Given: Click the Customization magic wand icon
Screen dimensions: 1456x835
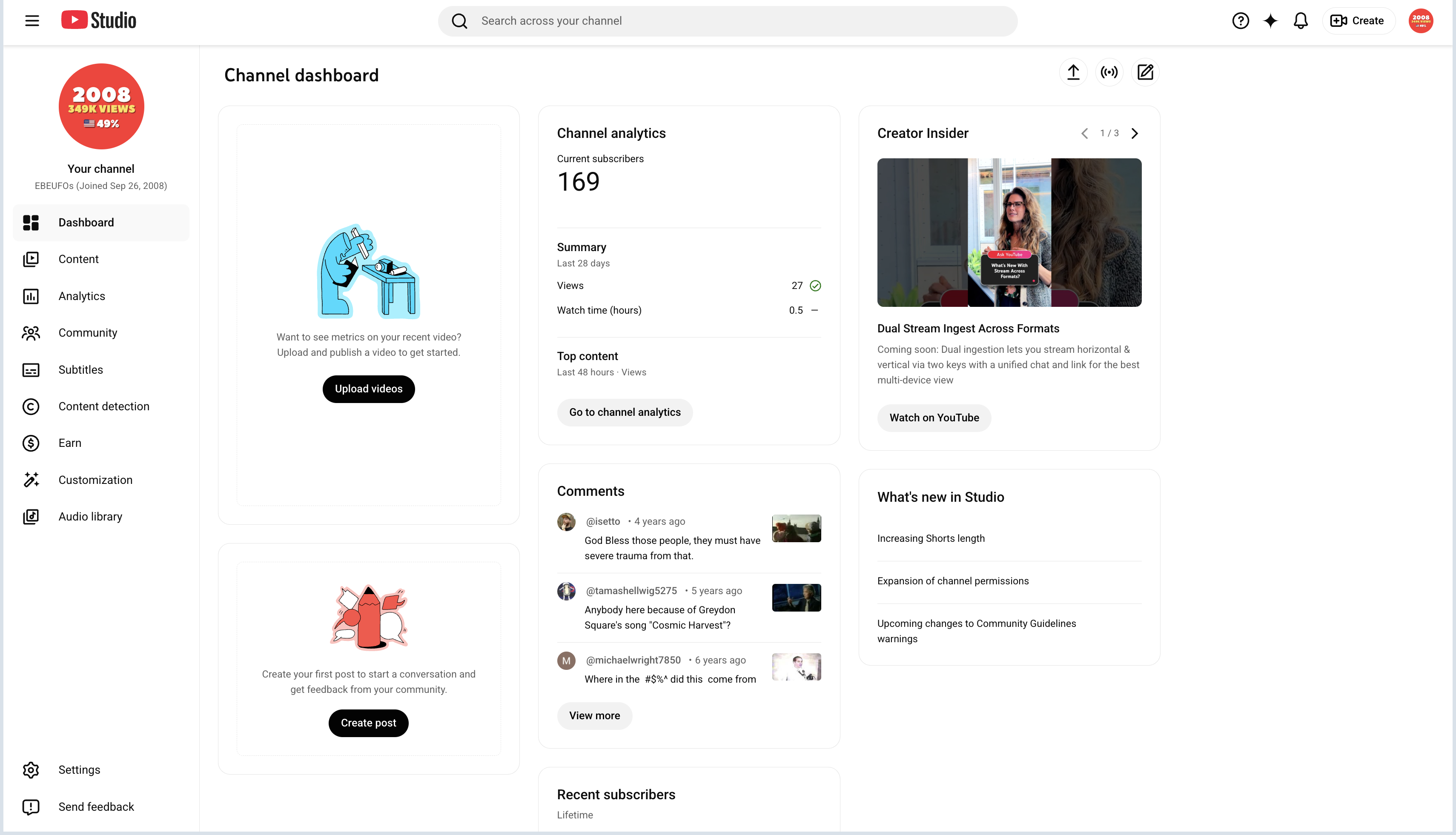Looking at the screenshot, I should pos(31,480).
